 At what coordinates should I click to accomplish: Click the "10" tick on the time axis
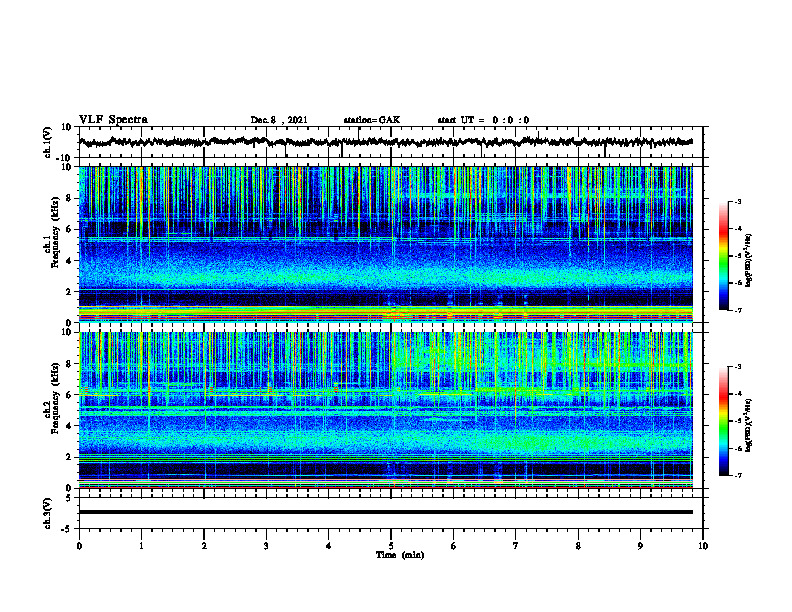pyautogui.click(x=703, y=546)
